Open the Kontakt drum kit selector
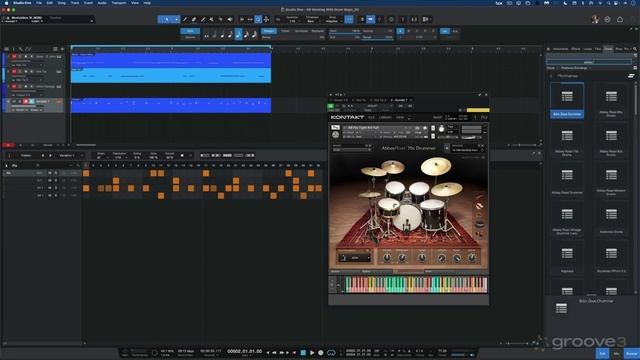The height and width of the screenshot is (360, 640). 354,258
